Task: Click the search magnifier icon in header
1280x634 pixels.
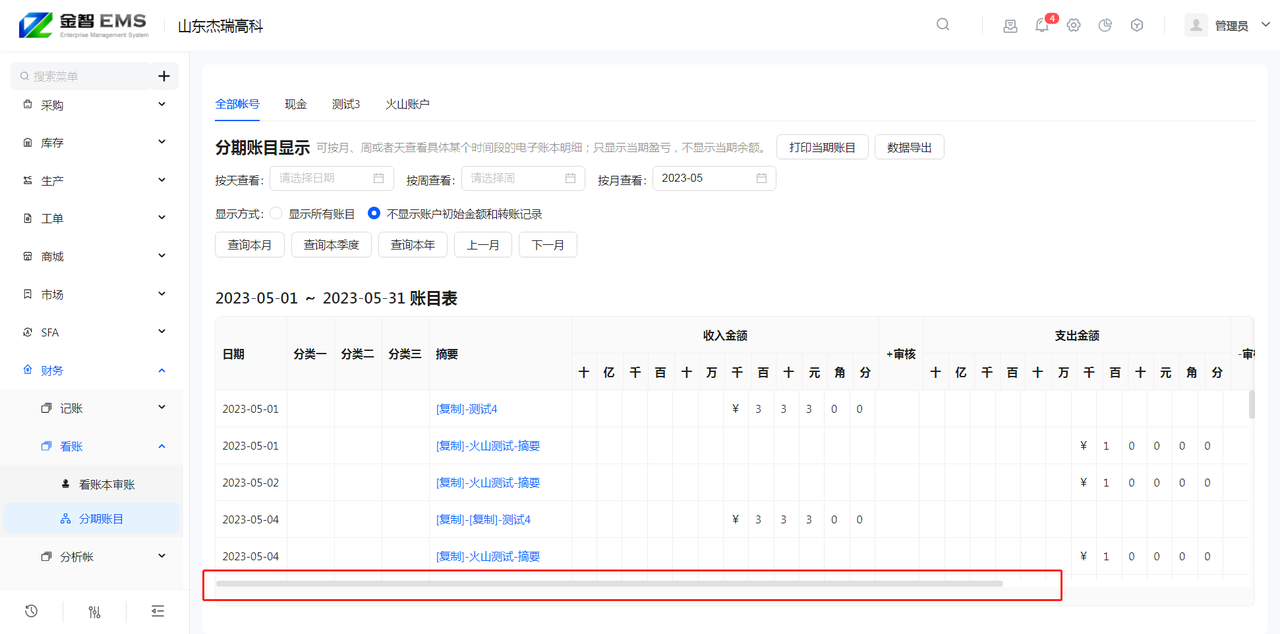Action: [943, 25]
